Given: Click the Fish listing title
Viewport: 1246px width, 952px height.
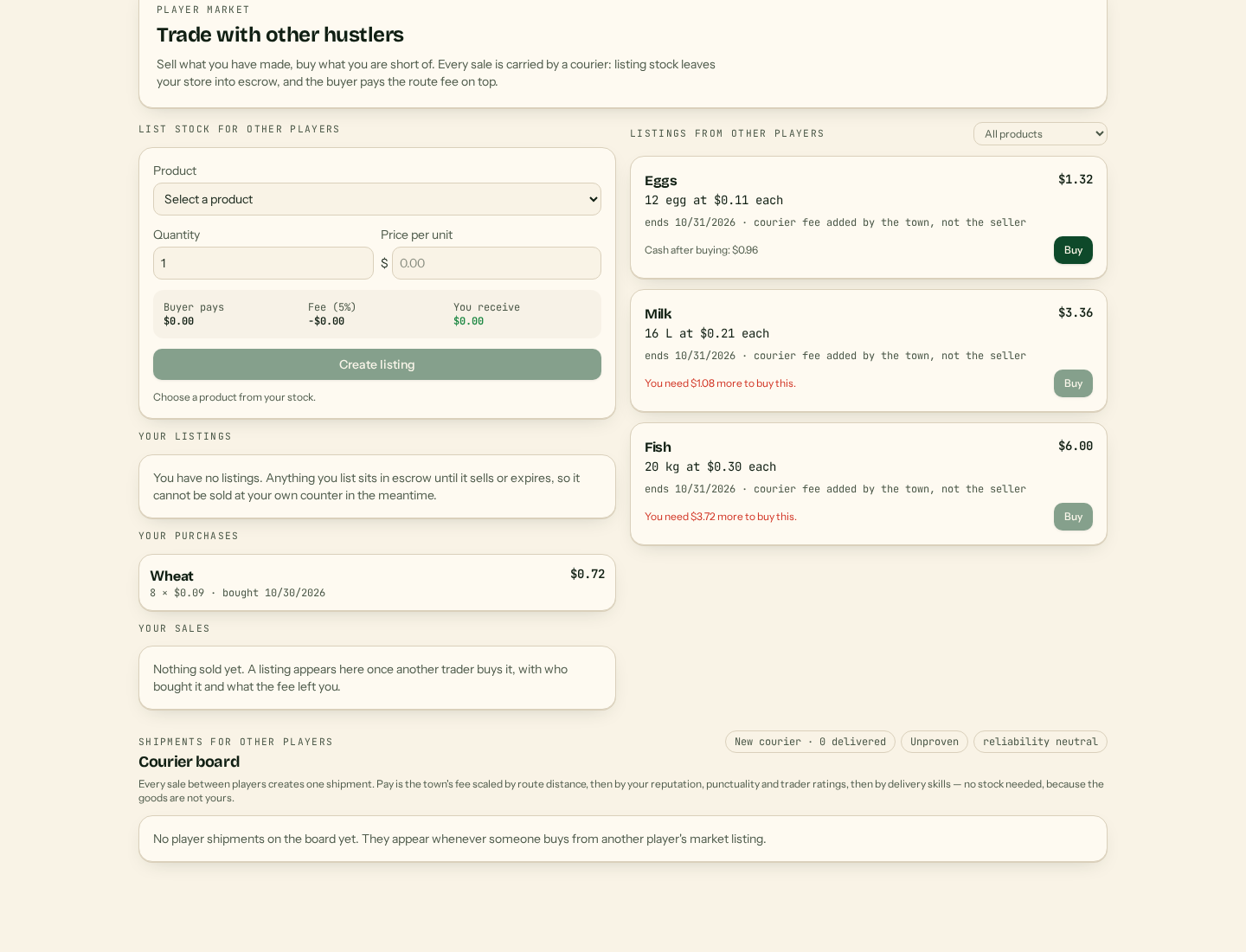Looking at the screenshot, I should 658,447.
